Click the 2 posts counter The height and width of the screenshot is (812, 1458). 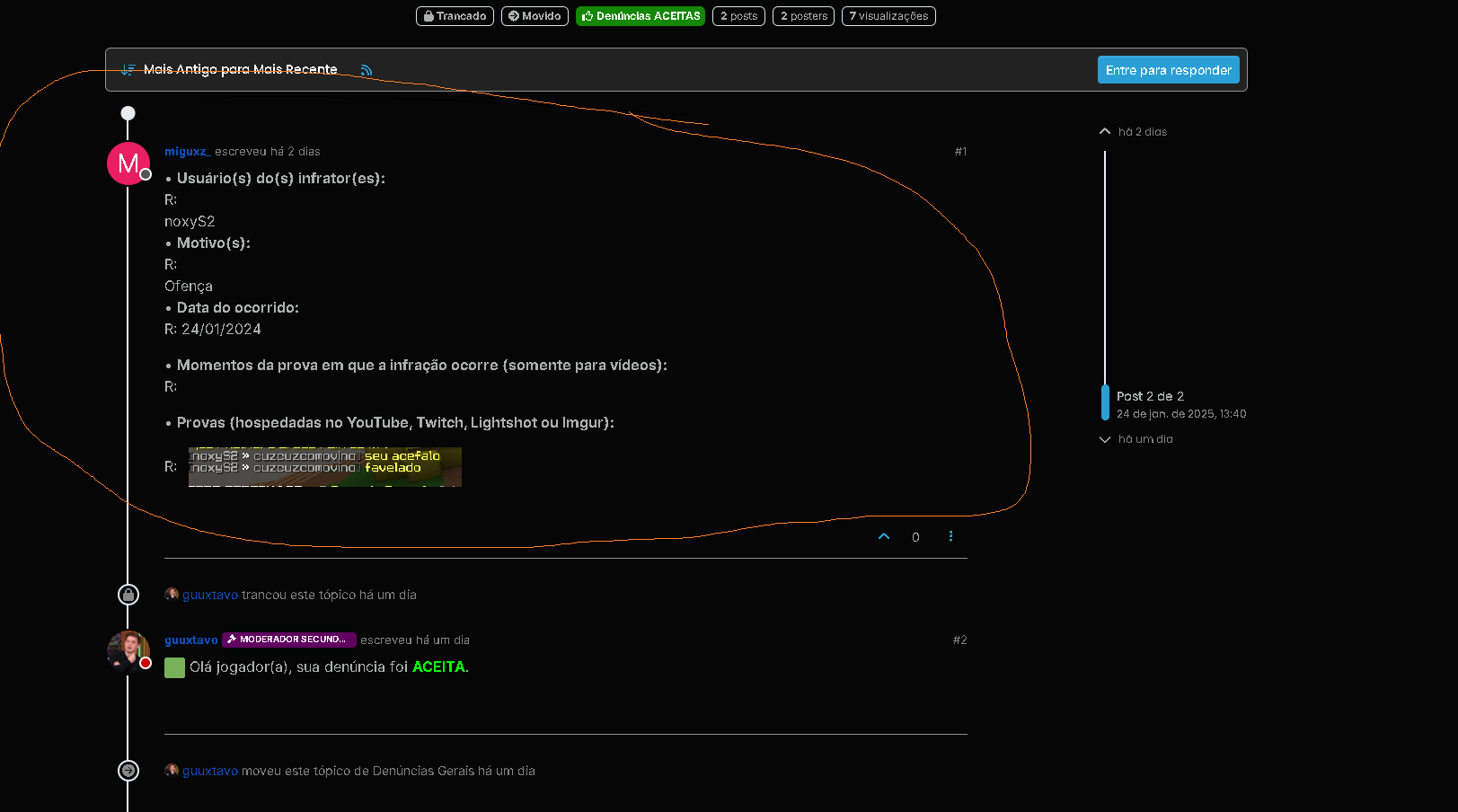click(x=738, y=16)
